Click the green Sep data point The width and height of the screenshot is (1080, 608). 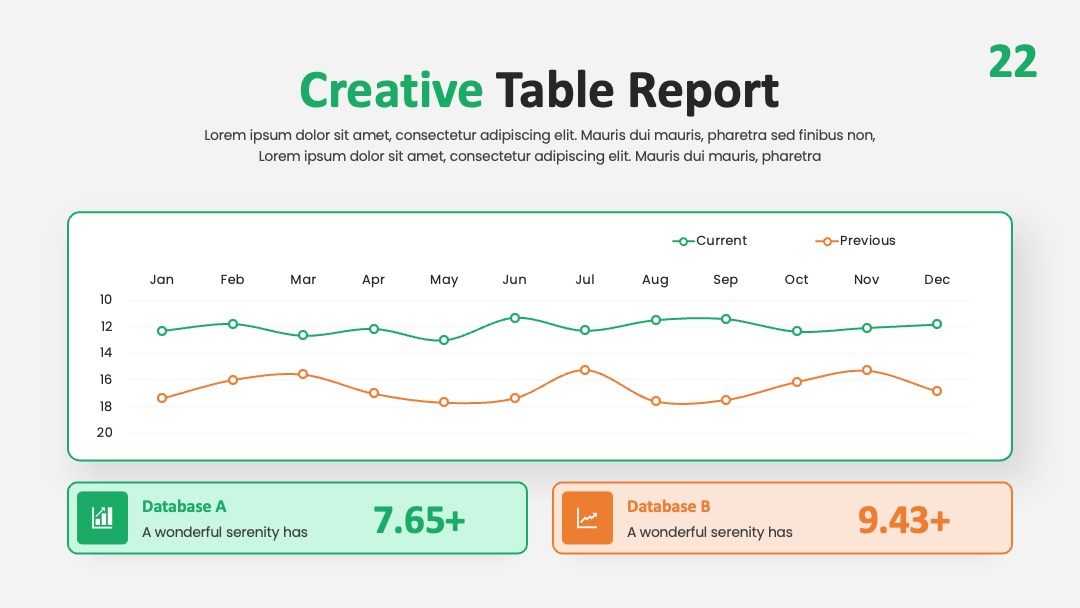[726, 319]
